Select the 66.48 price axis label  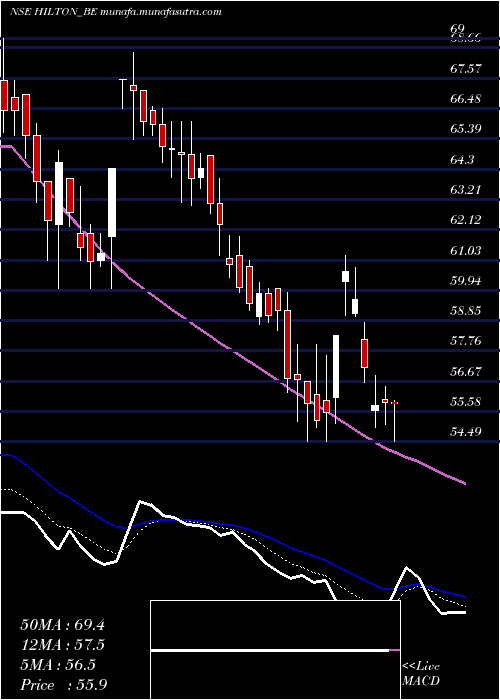[466, 99]
